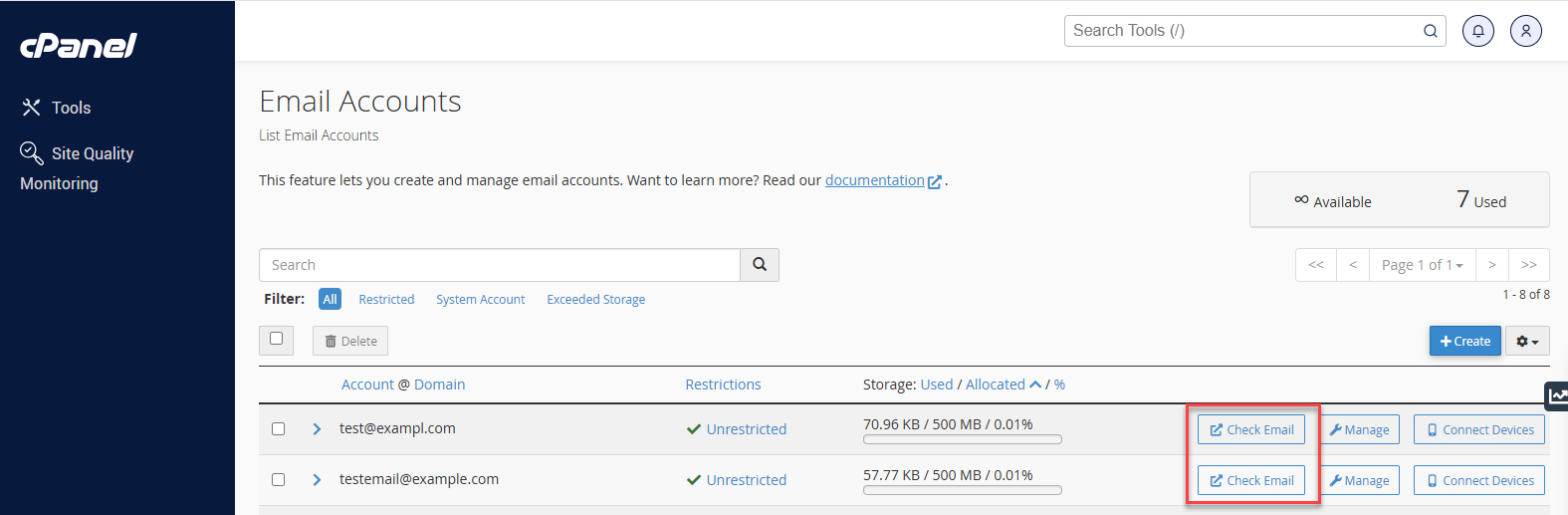Click the cPanel logo
Image resolution: width=1568 pixels, height=515 pixels.
pyautogui.click(x=79, y=46)
